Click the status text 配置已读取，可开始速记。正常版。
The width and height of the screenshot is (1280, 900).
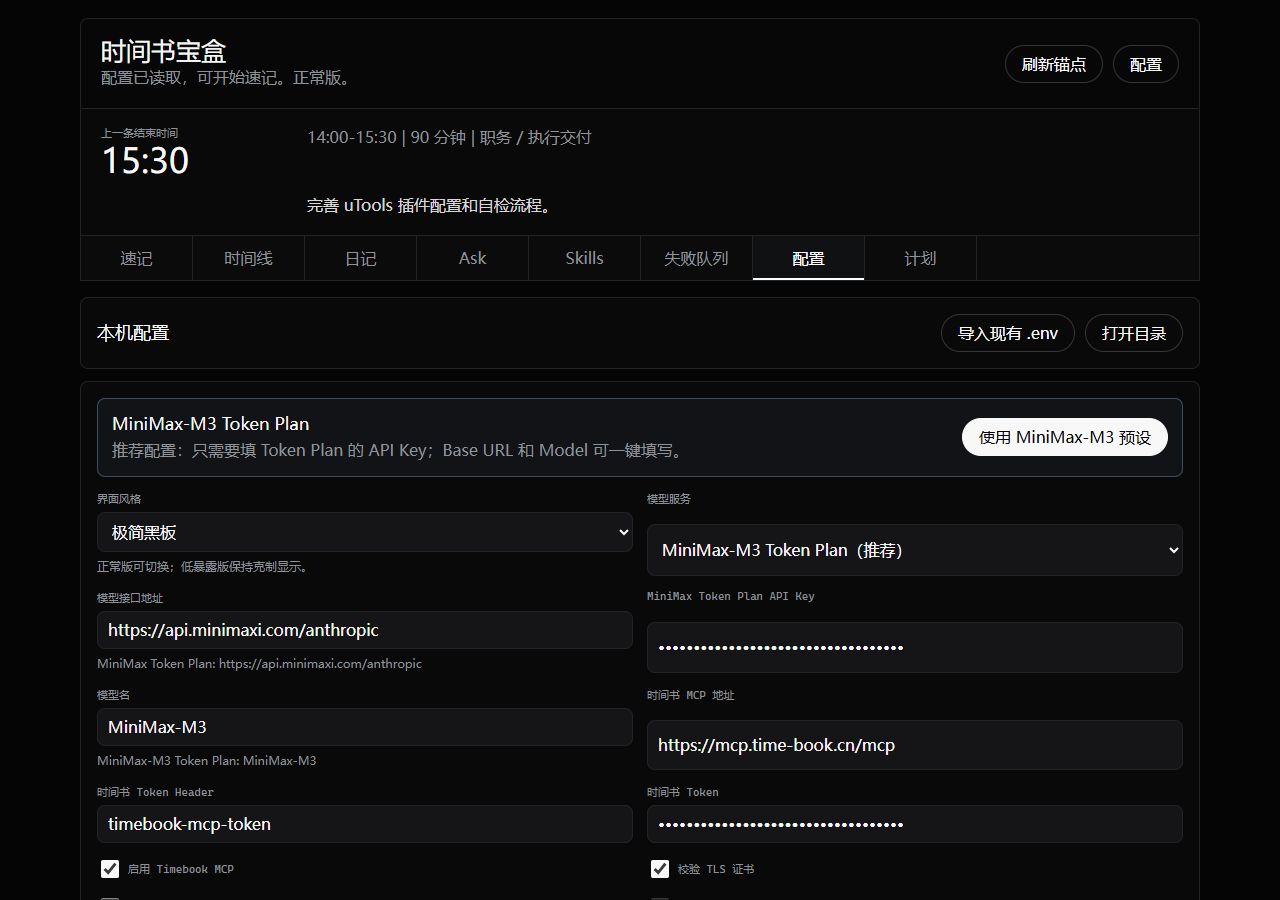229,78
